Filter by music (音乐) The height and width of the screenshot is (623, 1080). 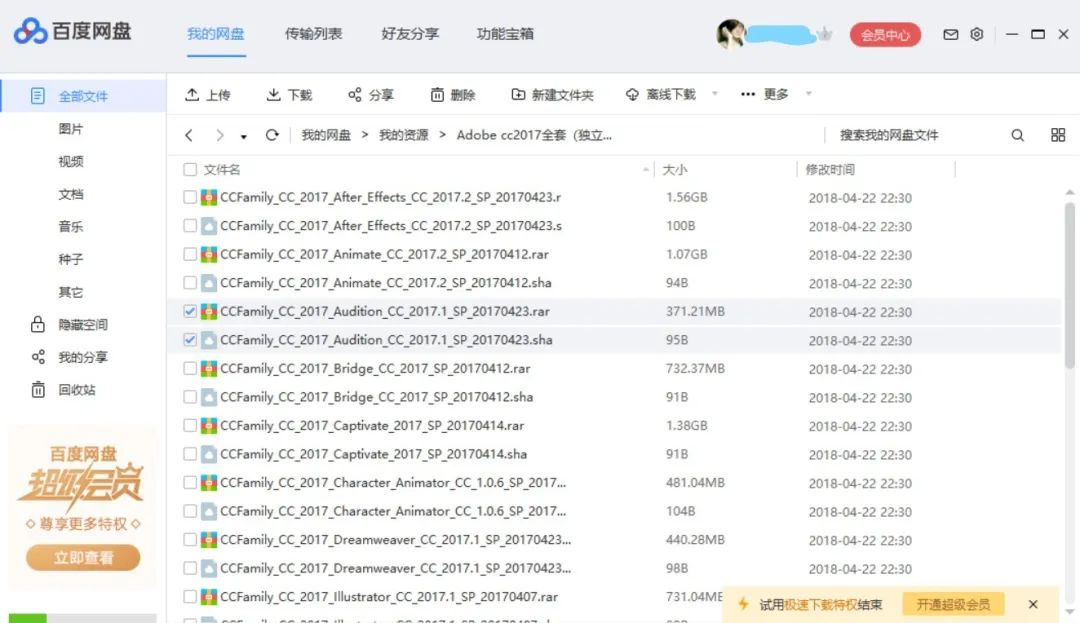pyautogui.click(x=71, y=226)
